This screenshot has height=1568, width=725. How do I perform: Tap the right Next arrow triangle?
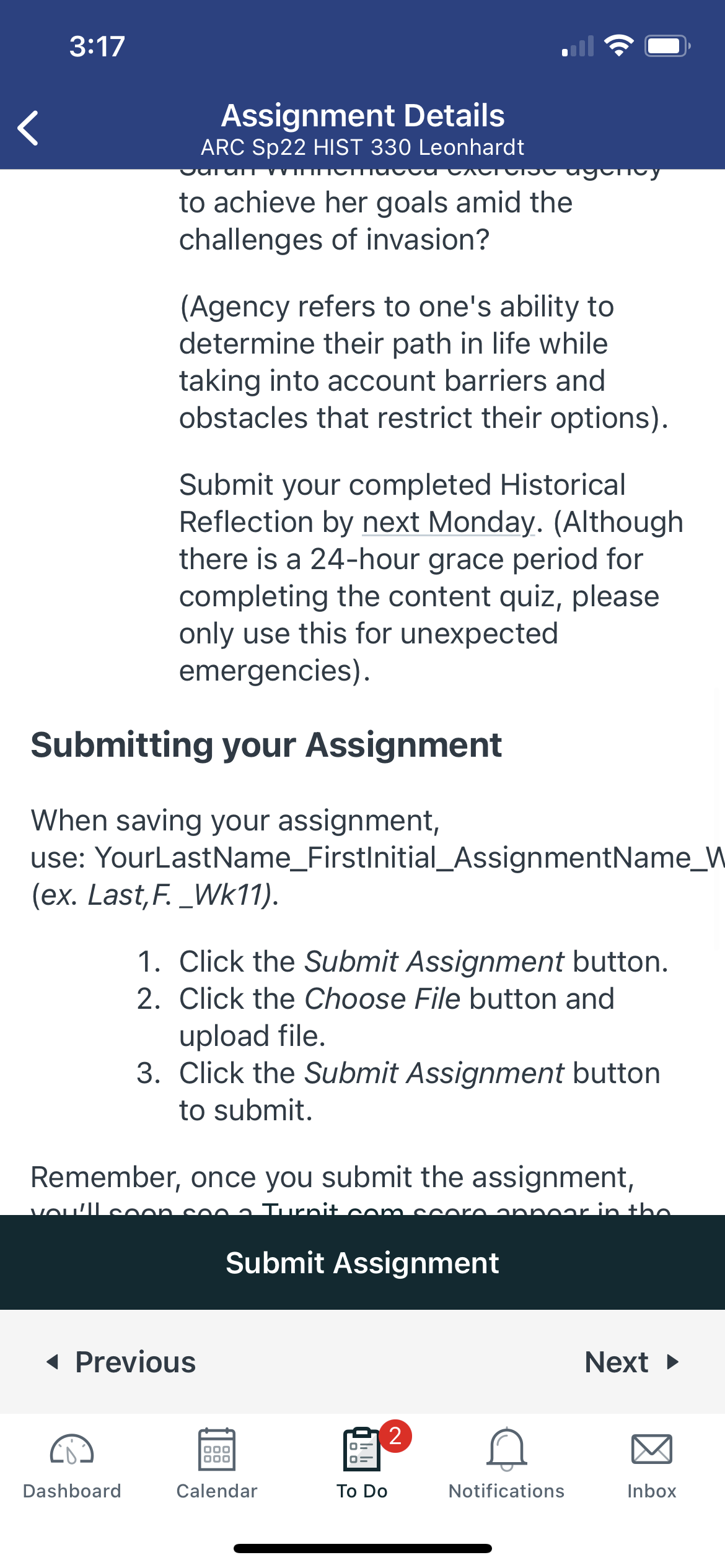[x=673, y=1362]
